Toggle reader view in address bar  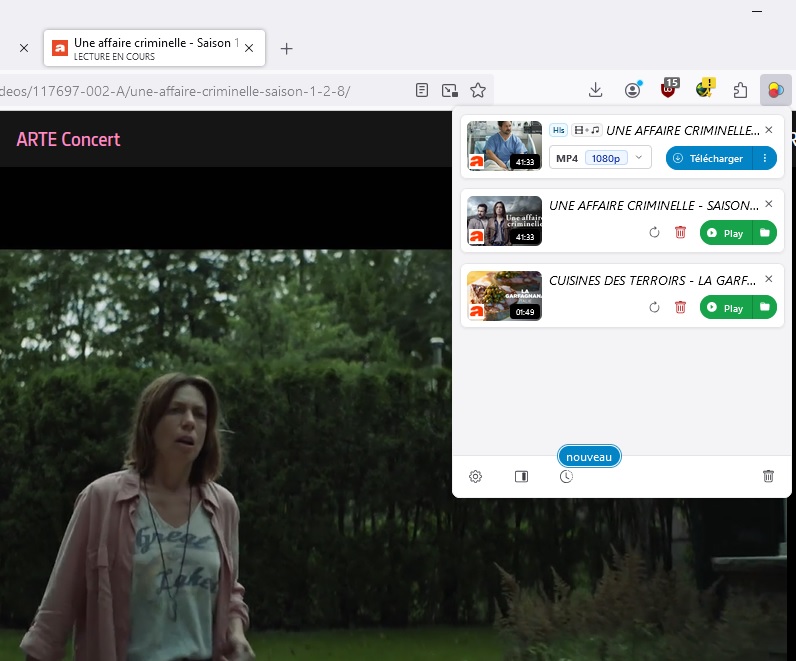click(422, 90)
